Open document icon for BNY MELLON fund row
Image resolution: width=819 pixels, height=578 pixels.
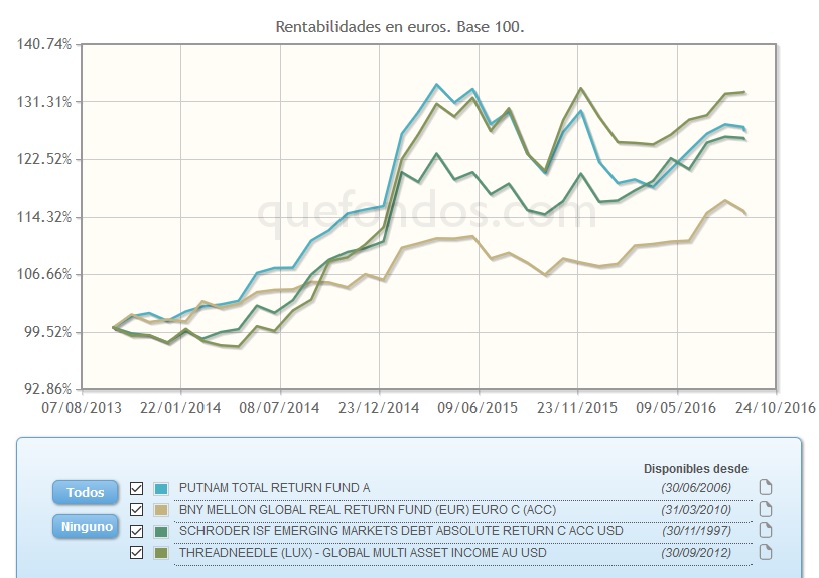(x=766, y=509)
